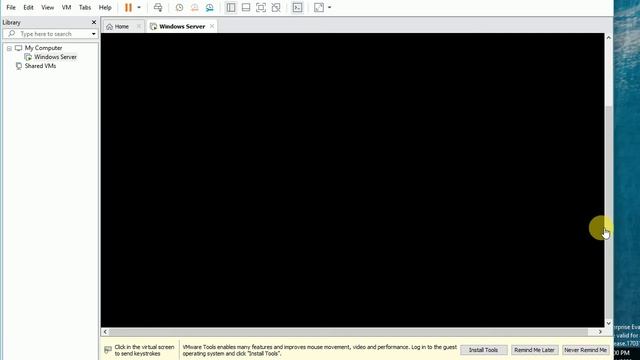Image resolution: width=640 pixels, height=360 pixels.
Task: Click the horizontal scrollbar left arrow
Action: click(x=105, y=332)
